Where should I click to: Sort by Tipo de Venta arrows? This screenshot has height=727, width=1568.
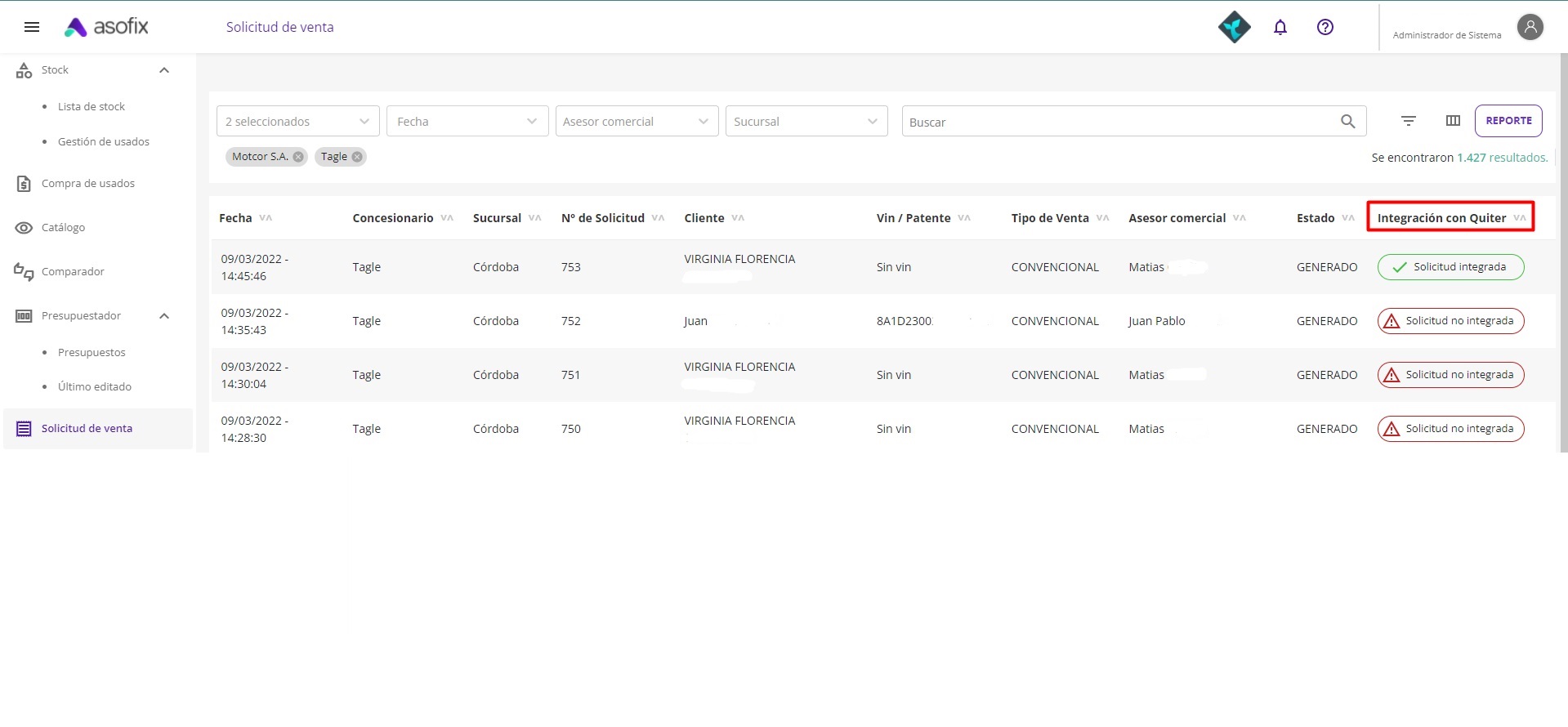pyautogui.click(x=1103, y=218)
